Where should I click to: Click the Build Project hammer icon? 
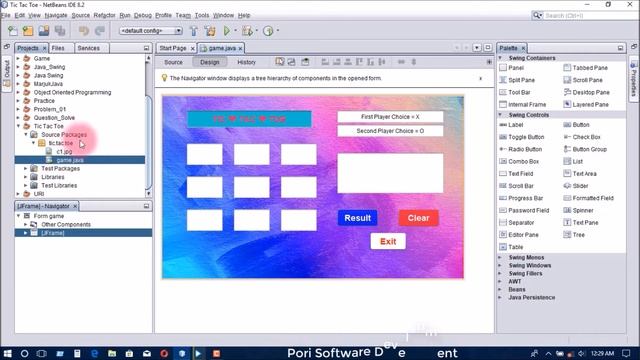coord(194,31)
